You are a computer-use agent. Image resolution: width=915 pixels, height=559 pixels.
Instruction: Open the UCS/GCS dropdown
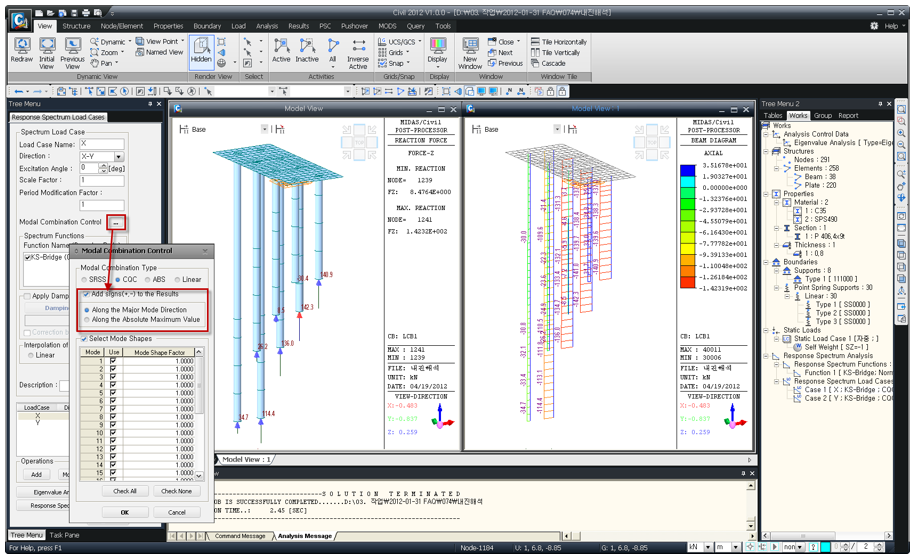420,41
